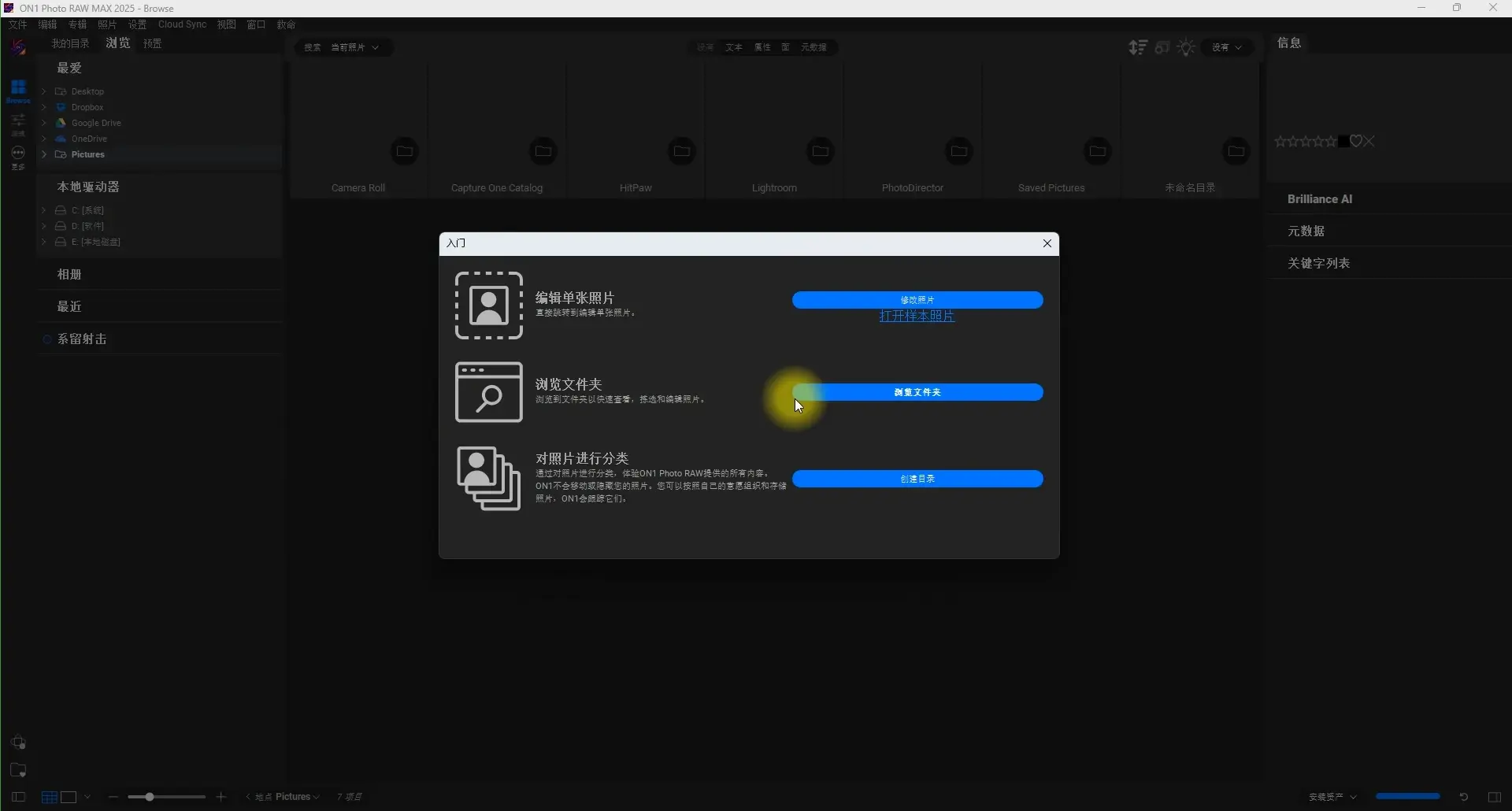1512x811 pixels.
Task: Click the browse folder magnifier icon in dialog
Action: pyautogui.click(x=488, y=392)
